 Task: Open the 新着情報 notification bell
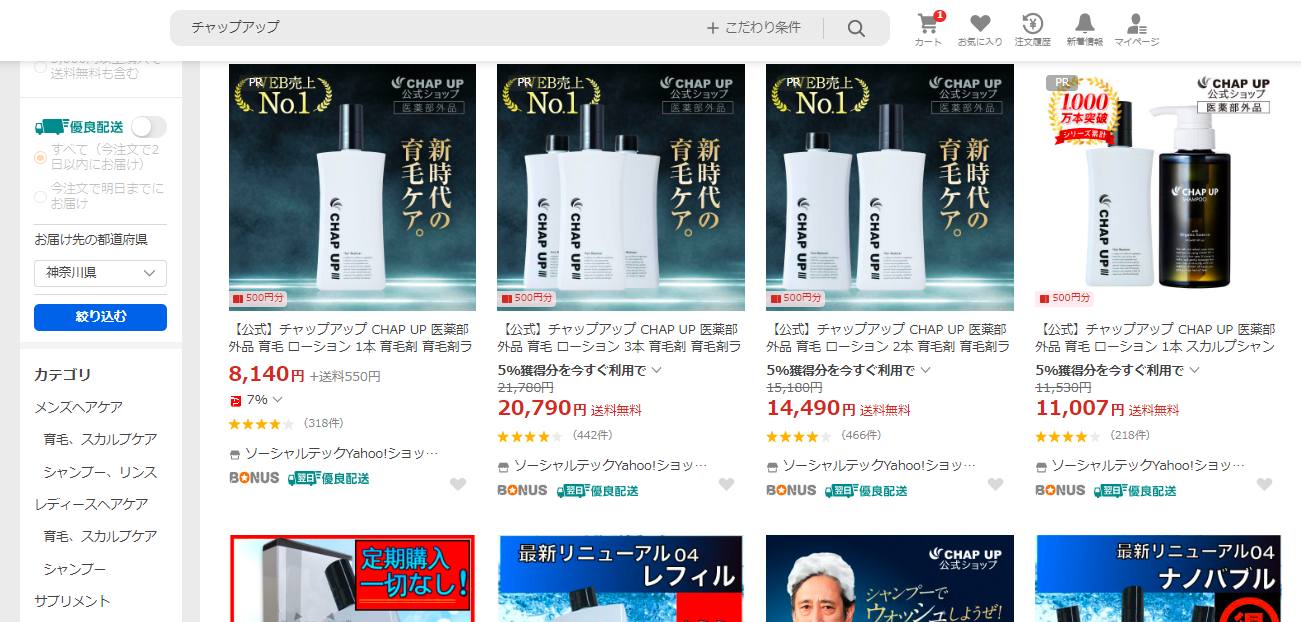pyautogui.click(x=1084, y=24)
